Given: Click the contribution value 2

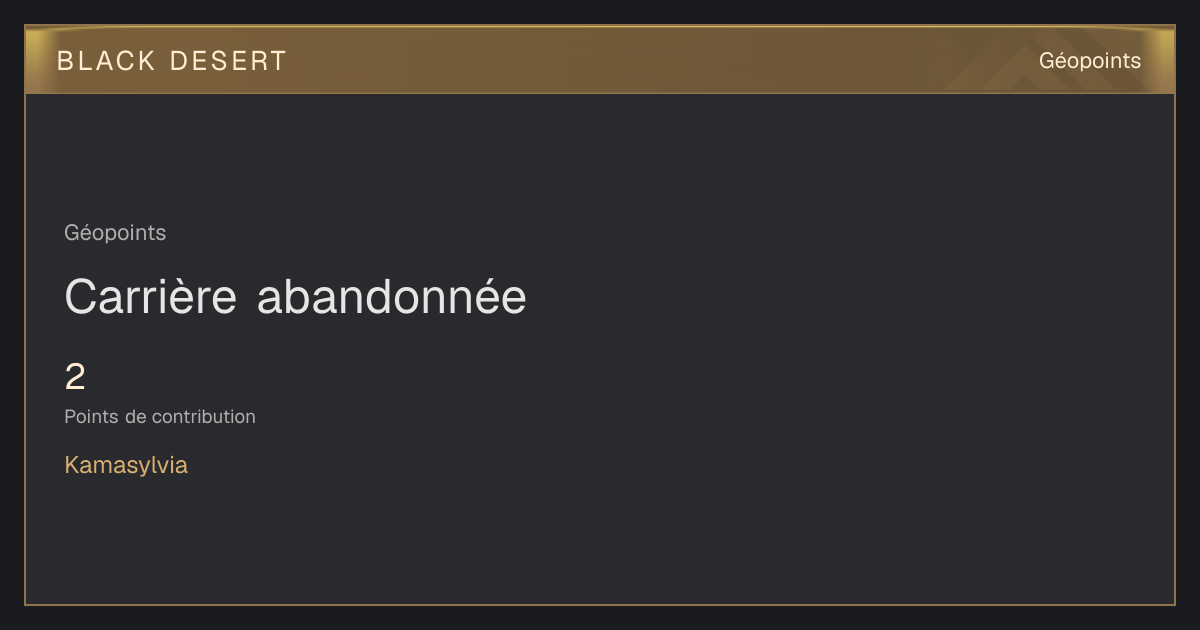Looking at the screenshot, I should pyautogui.click(x=75, y=377).
